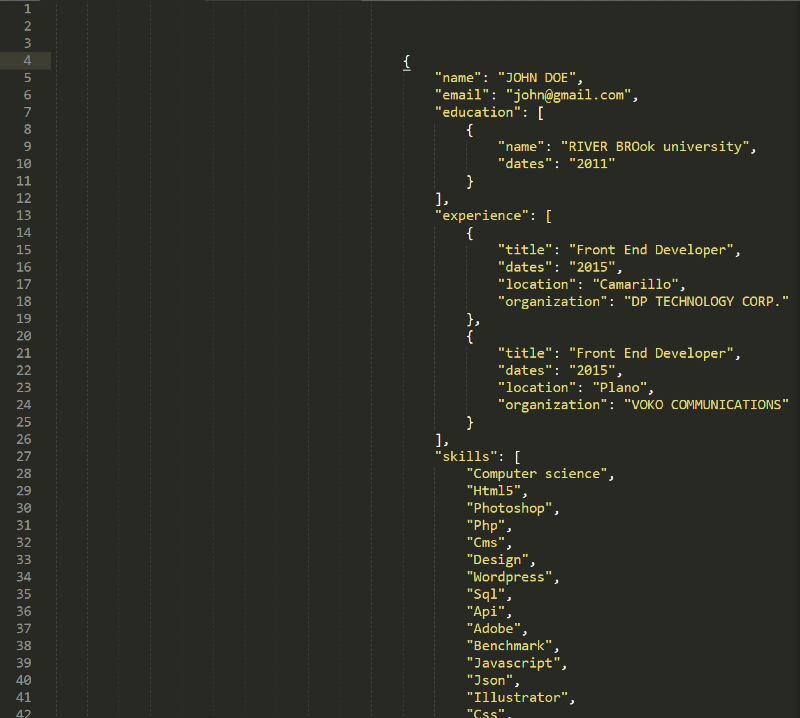The height and width of the screenshot is (718, 800).
Task: Click the opening brace on line 20
Action: pos(470,336)
